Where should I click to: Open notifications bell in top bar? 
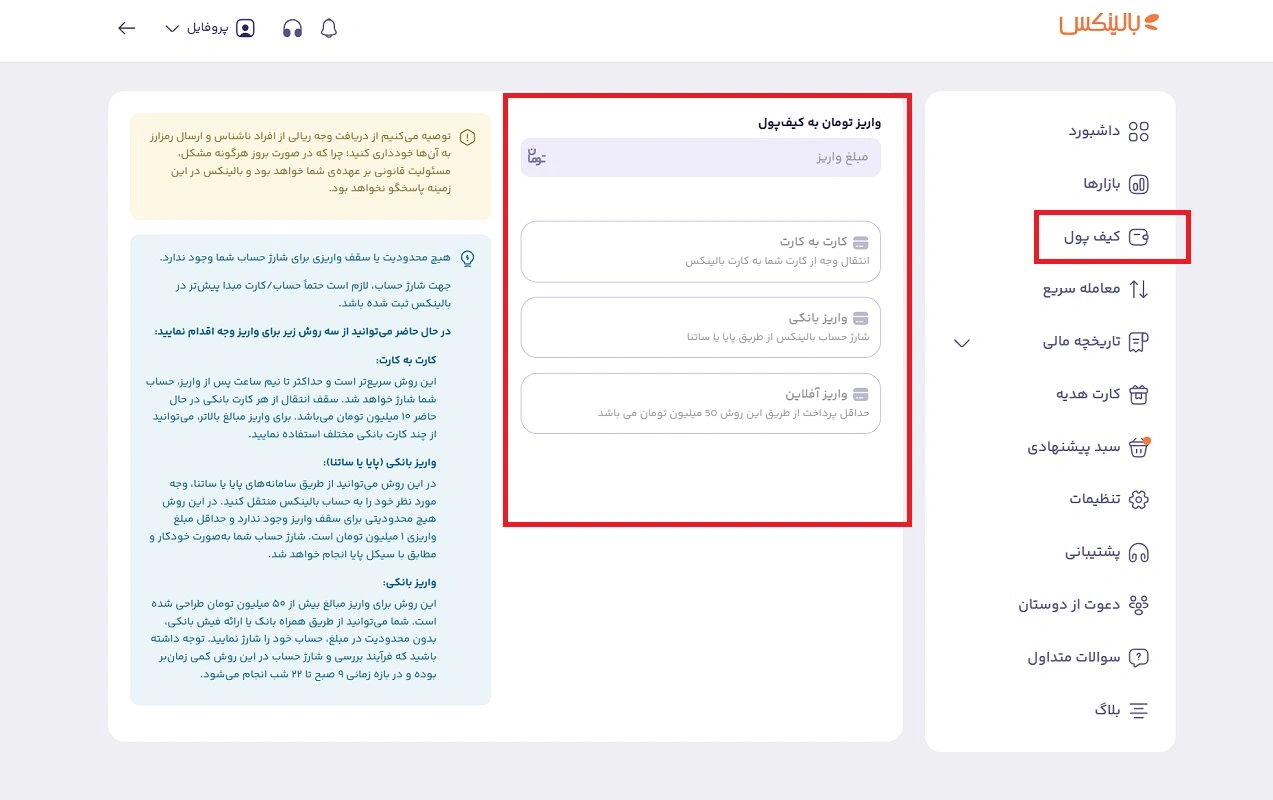pyautogui.click(x=329, y=28)
